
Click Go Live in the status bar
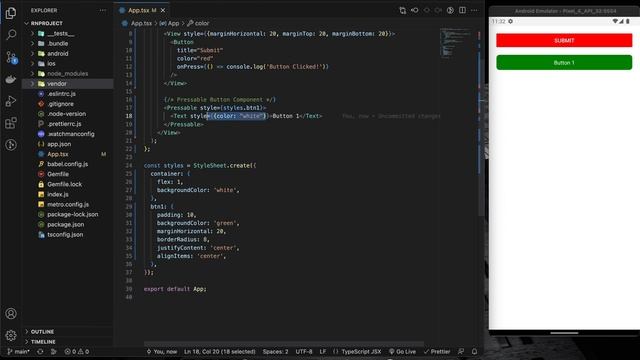tap(402, 351)
